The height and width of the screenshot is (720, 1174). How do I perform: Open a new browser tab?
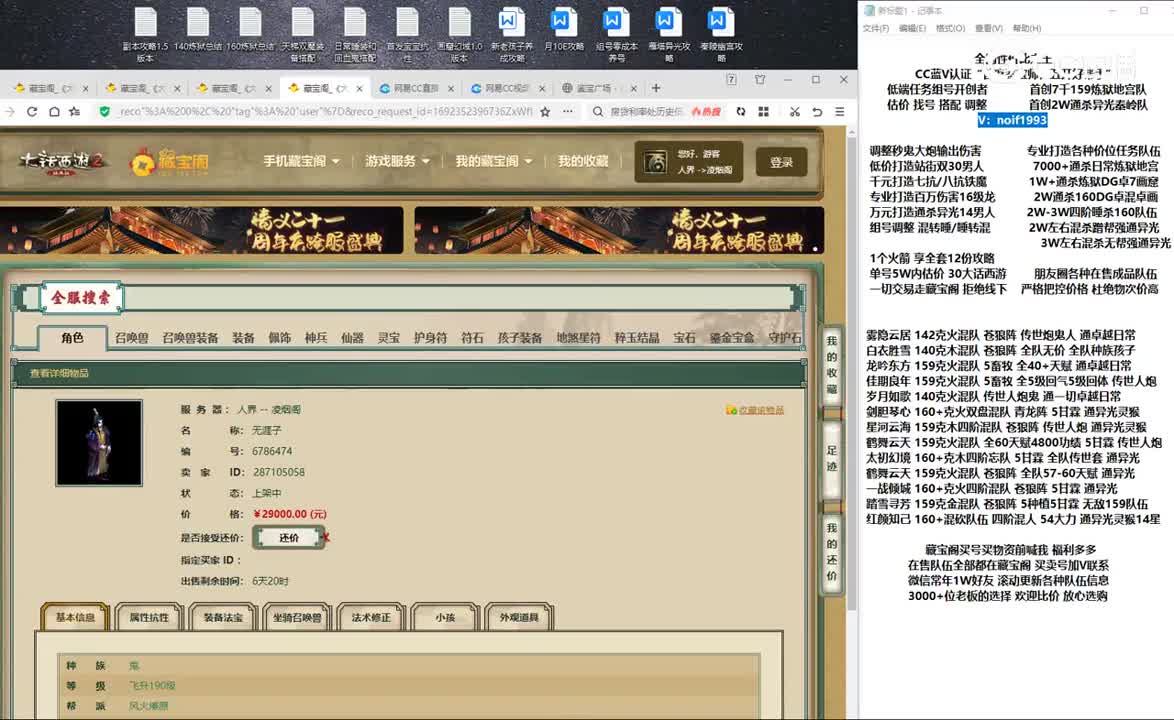click(x=656, y=88)
